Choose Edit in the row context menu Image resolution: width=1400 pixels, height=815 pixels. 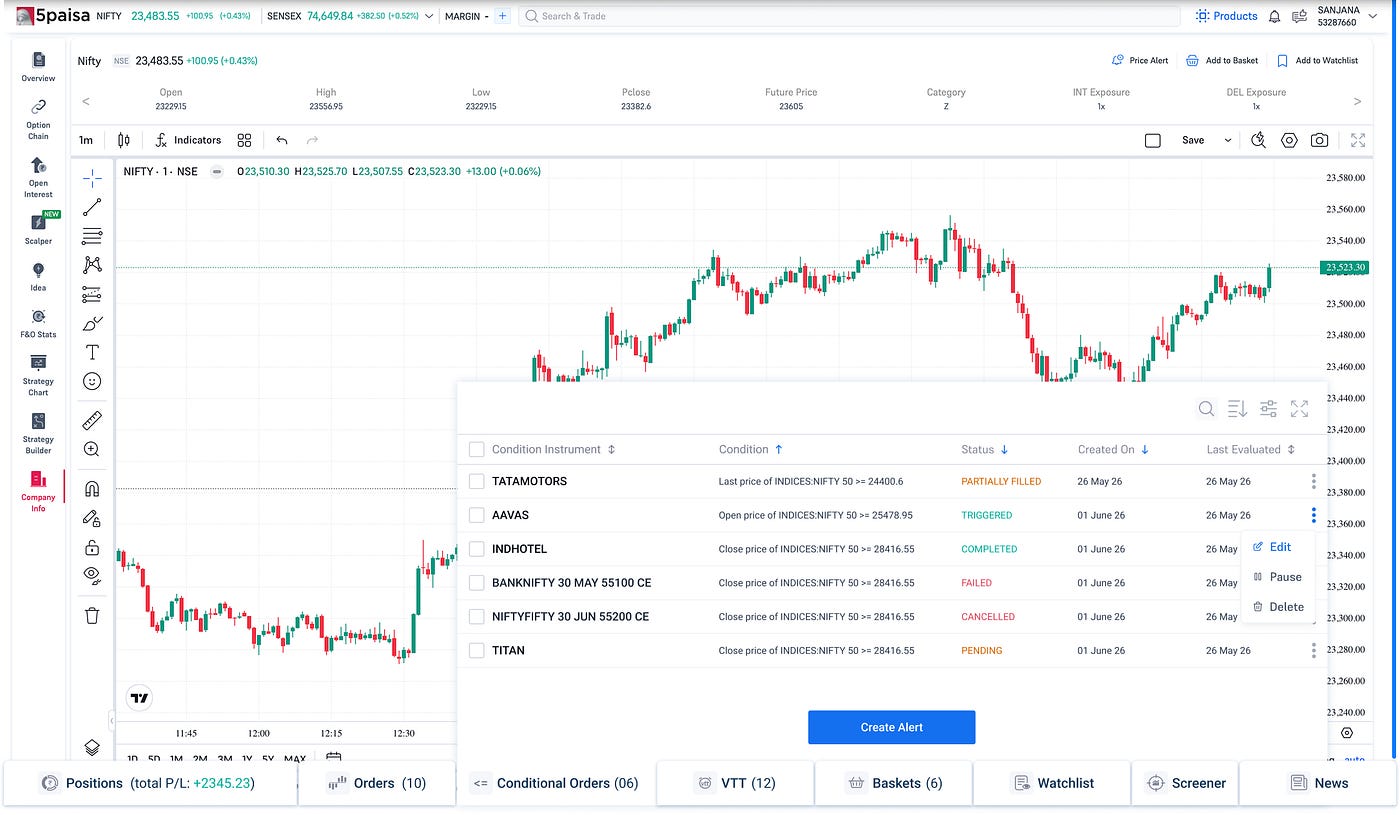tap(1272, 547)
